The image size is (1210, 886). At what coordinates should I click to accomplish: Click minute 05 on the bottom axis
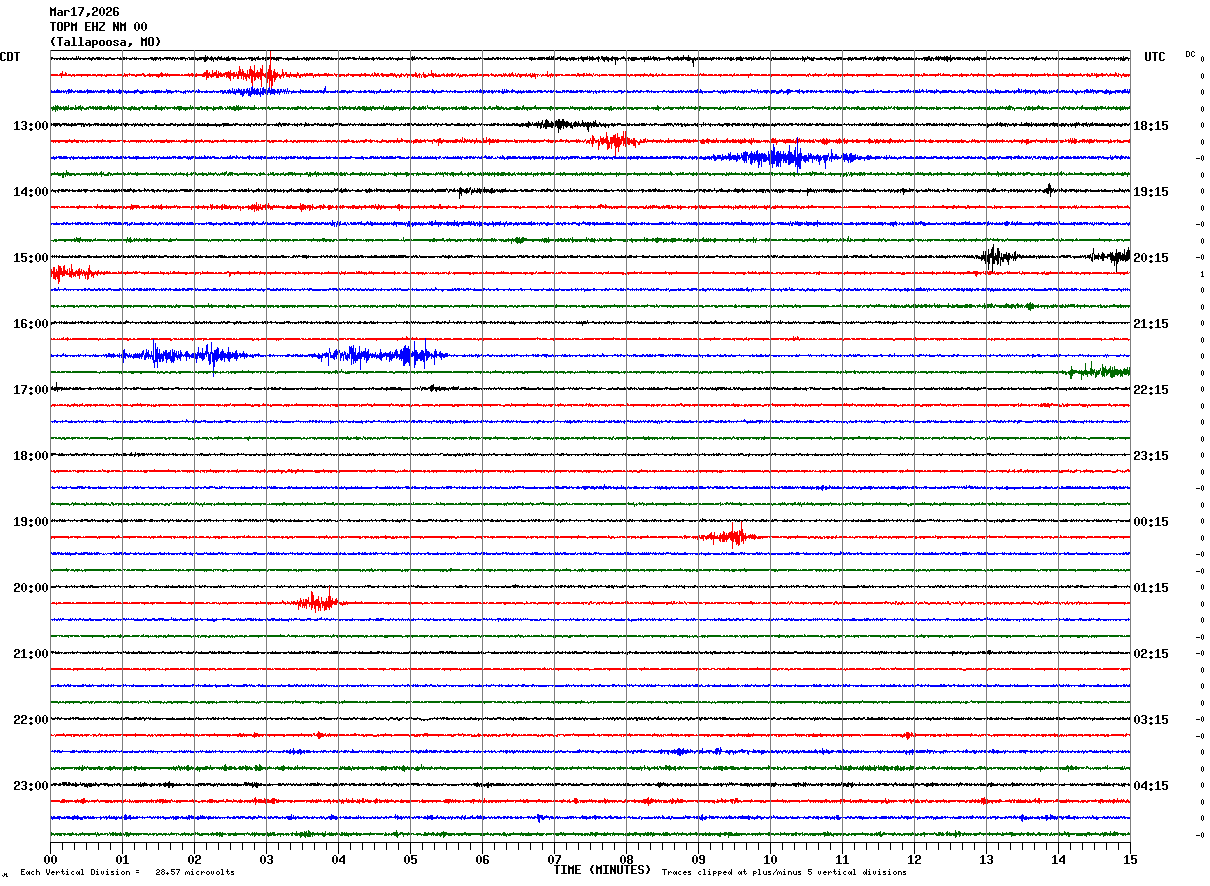411,859
